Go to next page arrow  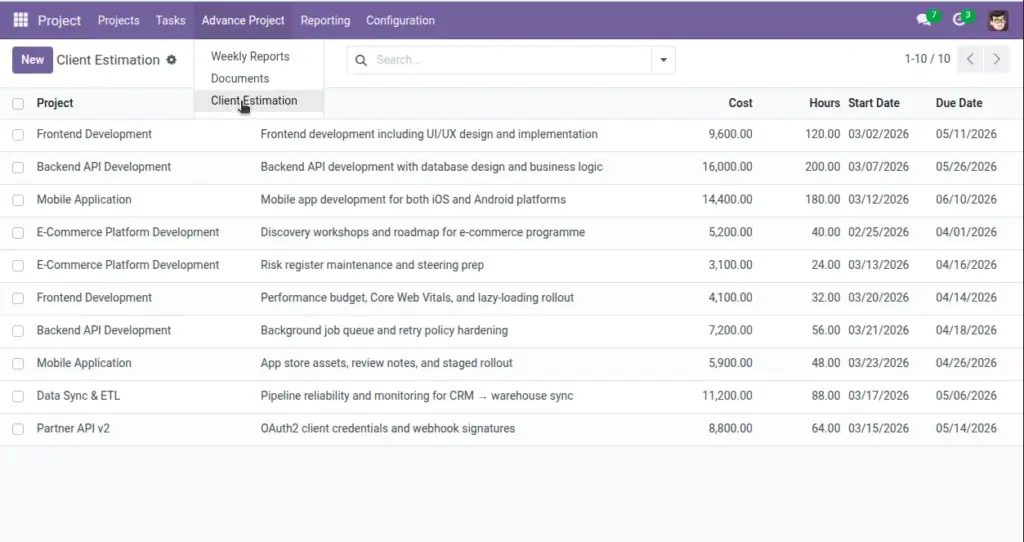click(997, 59)
